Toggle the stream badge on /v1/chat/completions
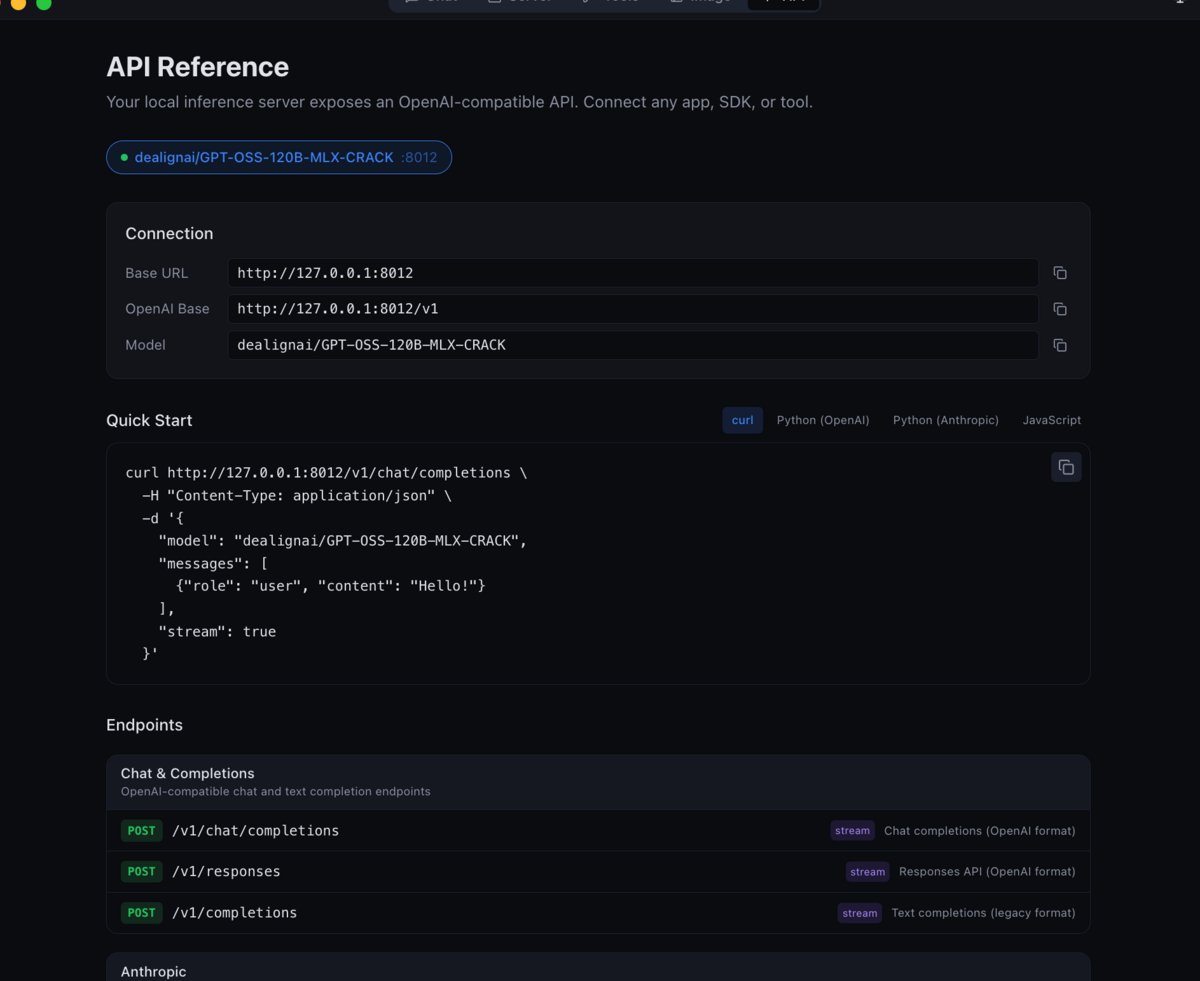This screenshot has height=981, width=1200. [852, 830]
